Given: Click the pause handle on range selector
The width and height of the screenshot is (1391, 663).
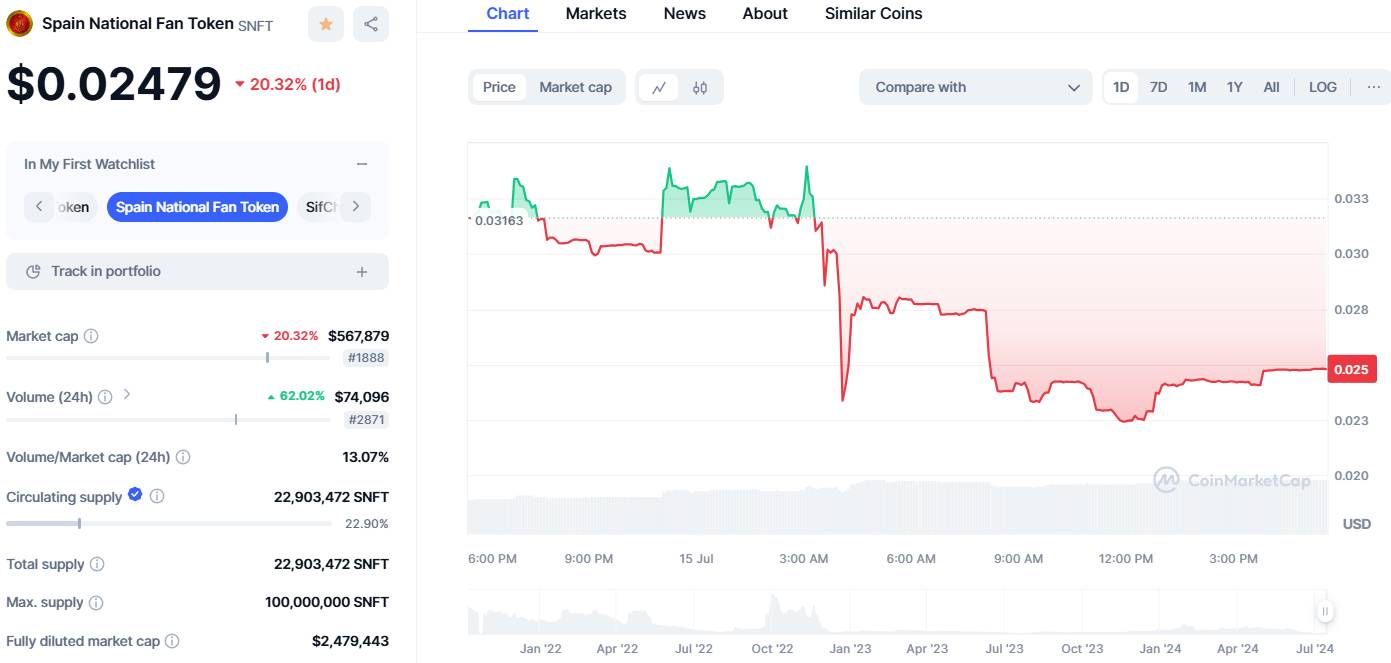Looking at the screenshot, I should [1325, 611].
